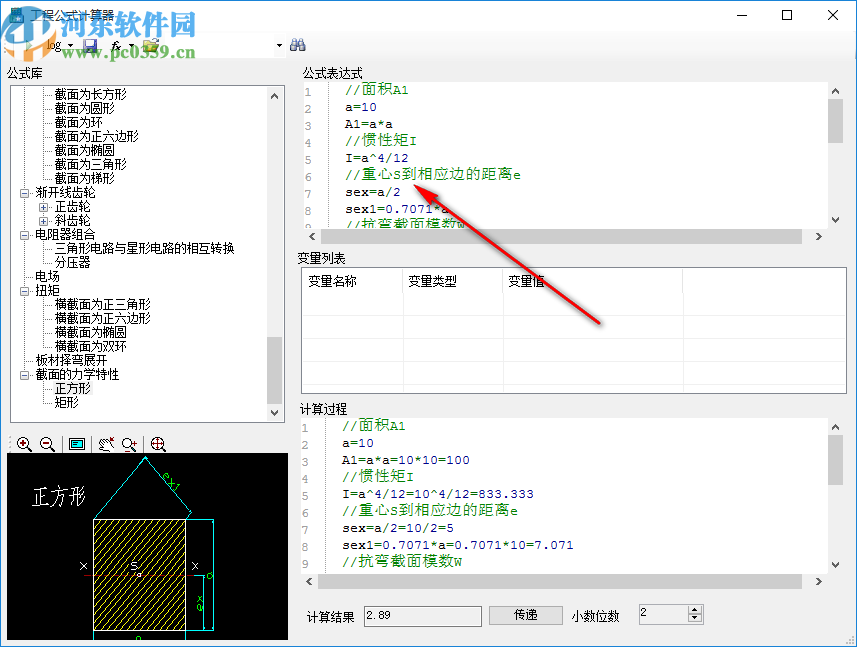The image size is (857, 647).
Task: Select 截面为长方形 in formula library
Action: click(90, 95)
